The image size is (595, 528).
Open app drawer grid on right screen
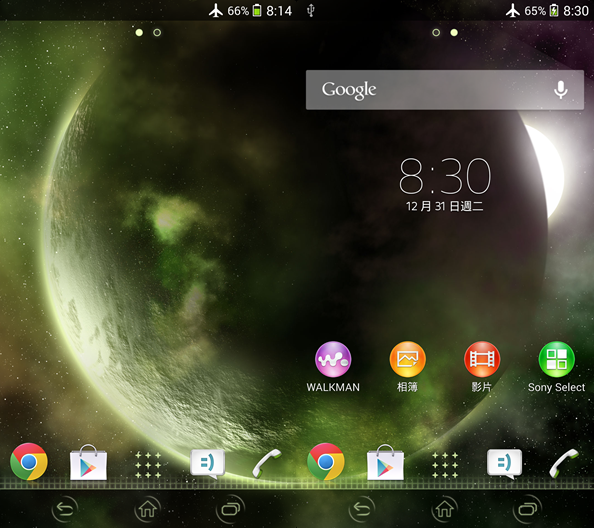pos(445,465)
